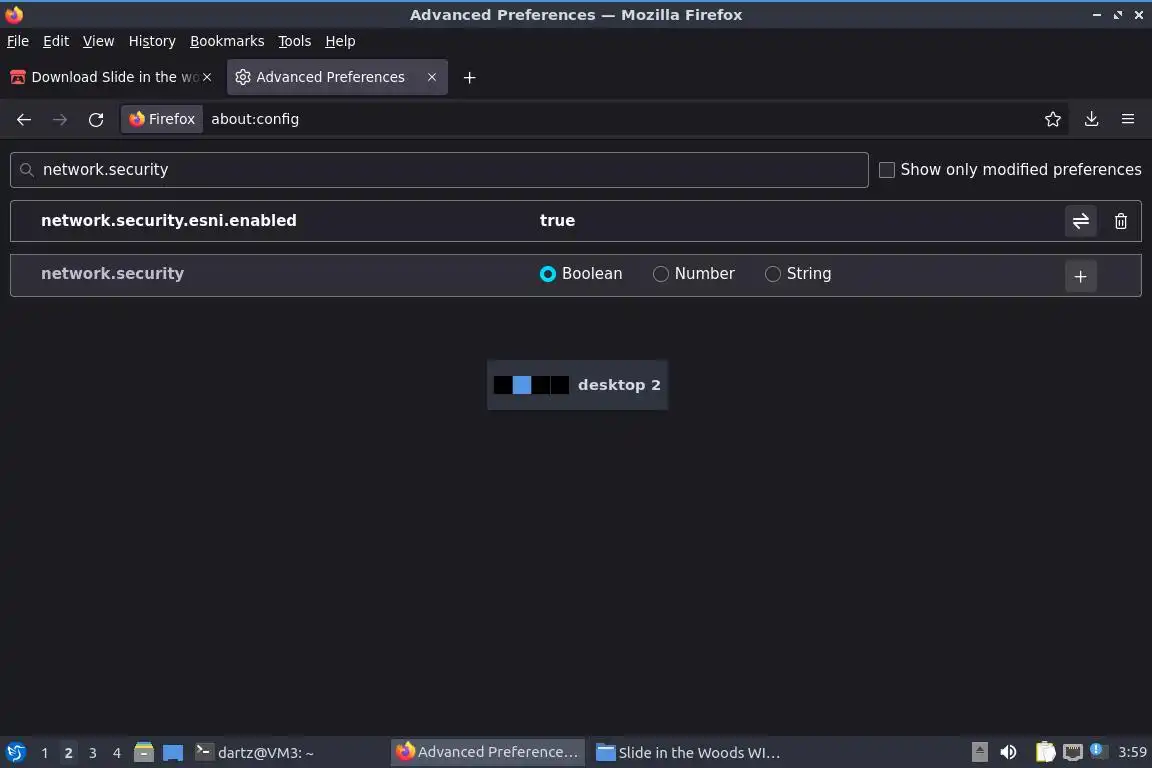The width and height of the screenshot is (1152, 768).
Task: Click the about:config URL in address bar
Action: 255,119
